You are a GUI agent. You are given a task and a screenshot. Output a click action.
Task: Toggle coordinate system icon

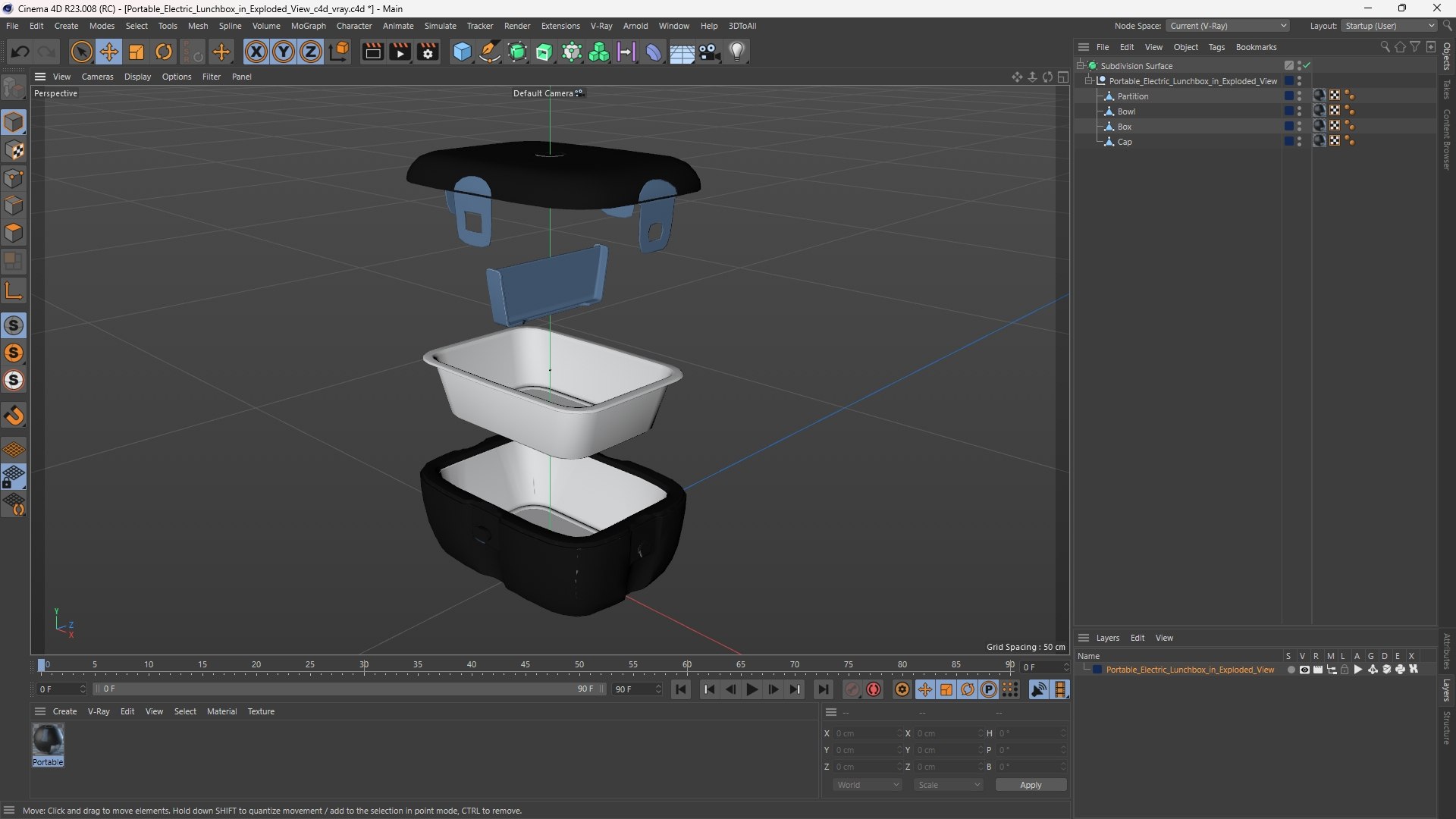(340, 52)
